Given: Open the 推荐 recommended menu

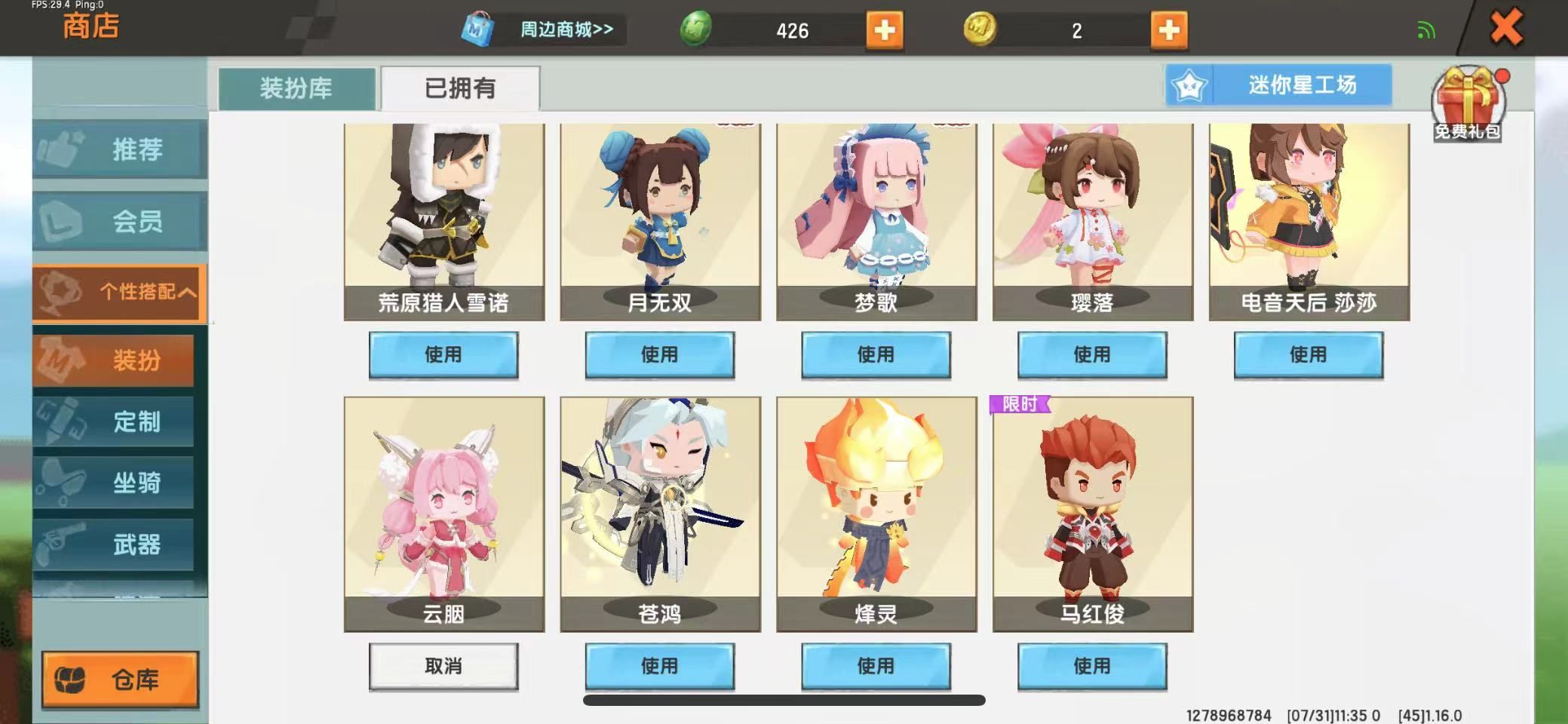Looking at the screenshot, I should coord(119,149).
